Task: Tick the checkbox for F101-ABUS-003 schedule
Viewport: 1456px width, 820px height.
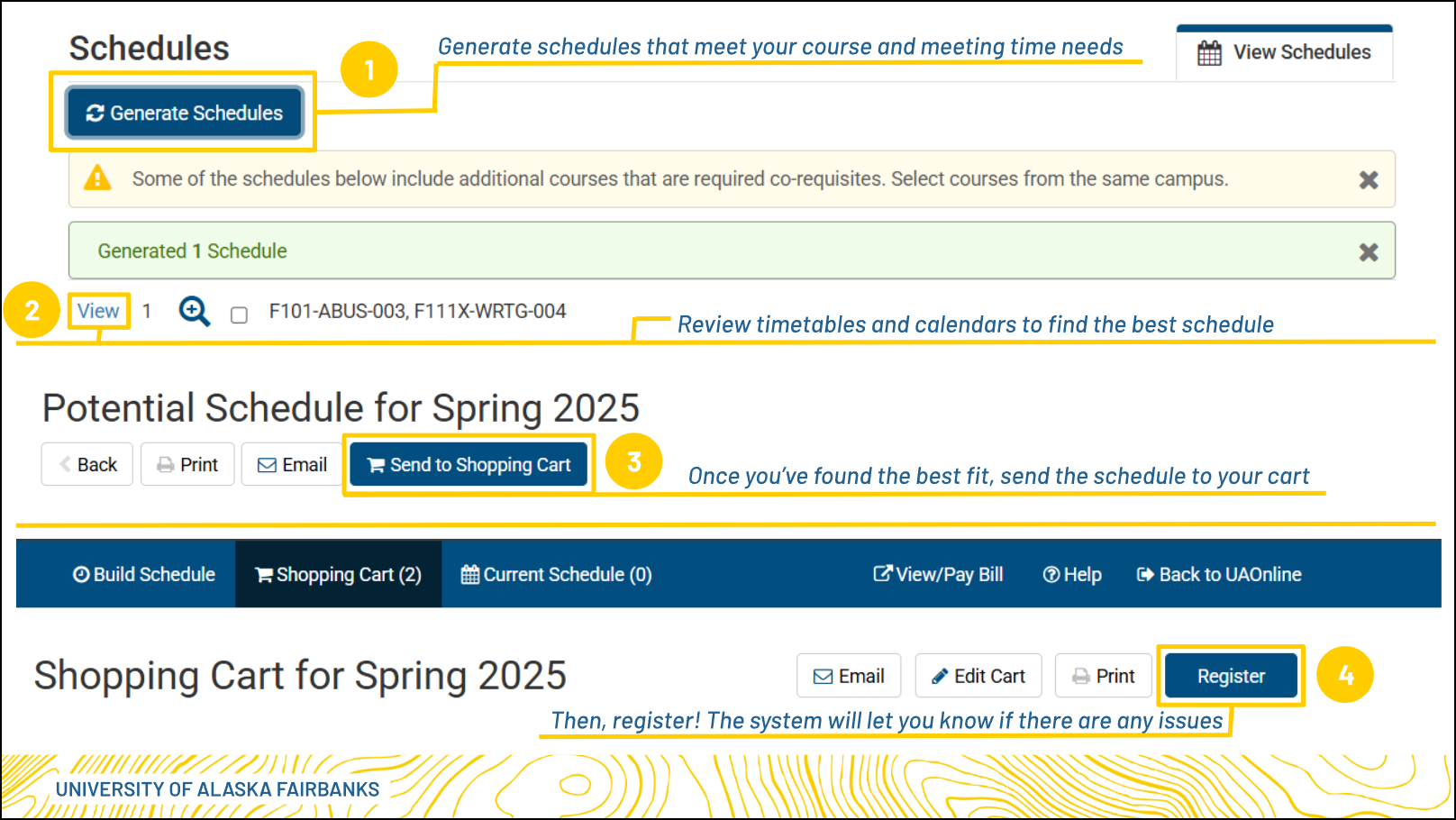Action: (x=239, y=314)
